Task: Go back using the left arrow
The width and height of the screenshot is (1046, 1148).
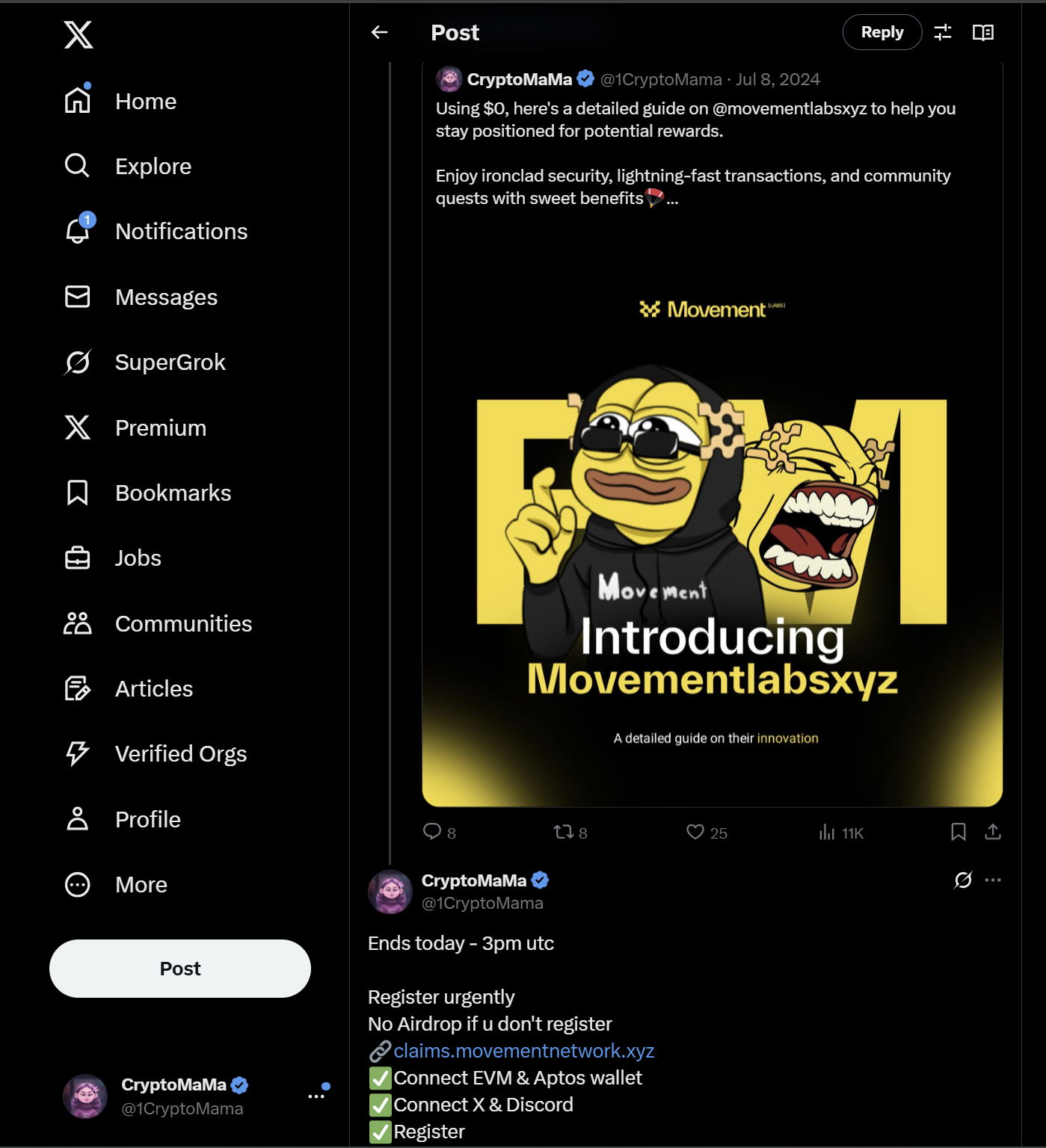Action: pyautogui.click(x=380, y=32)
